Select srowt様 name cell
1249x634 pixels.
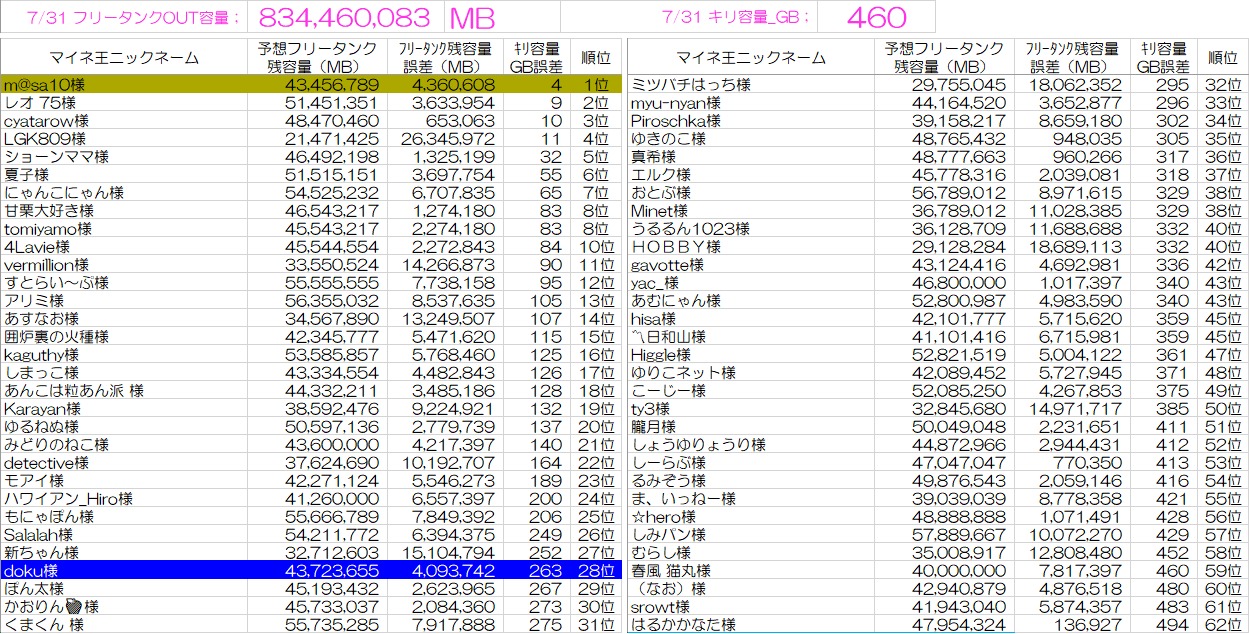coord(751,607)
